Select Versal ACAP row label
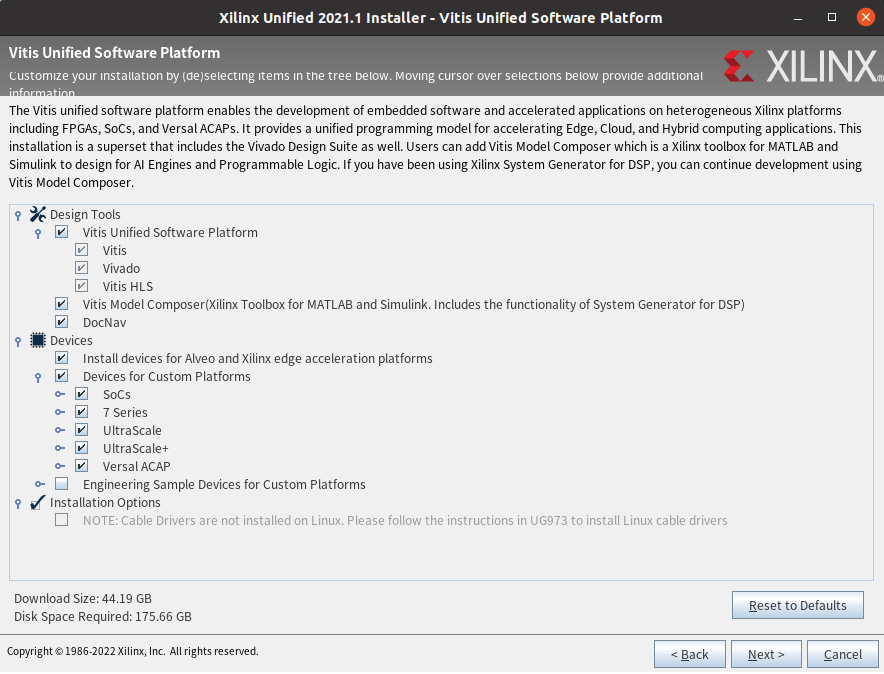 136,467
